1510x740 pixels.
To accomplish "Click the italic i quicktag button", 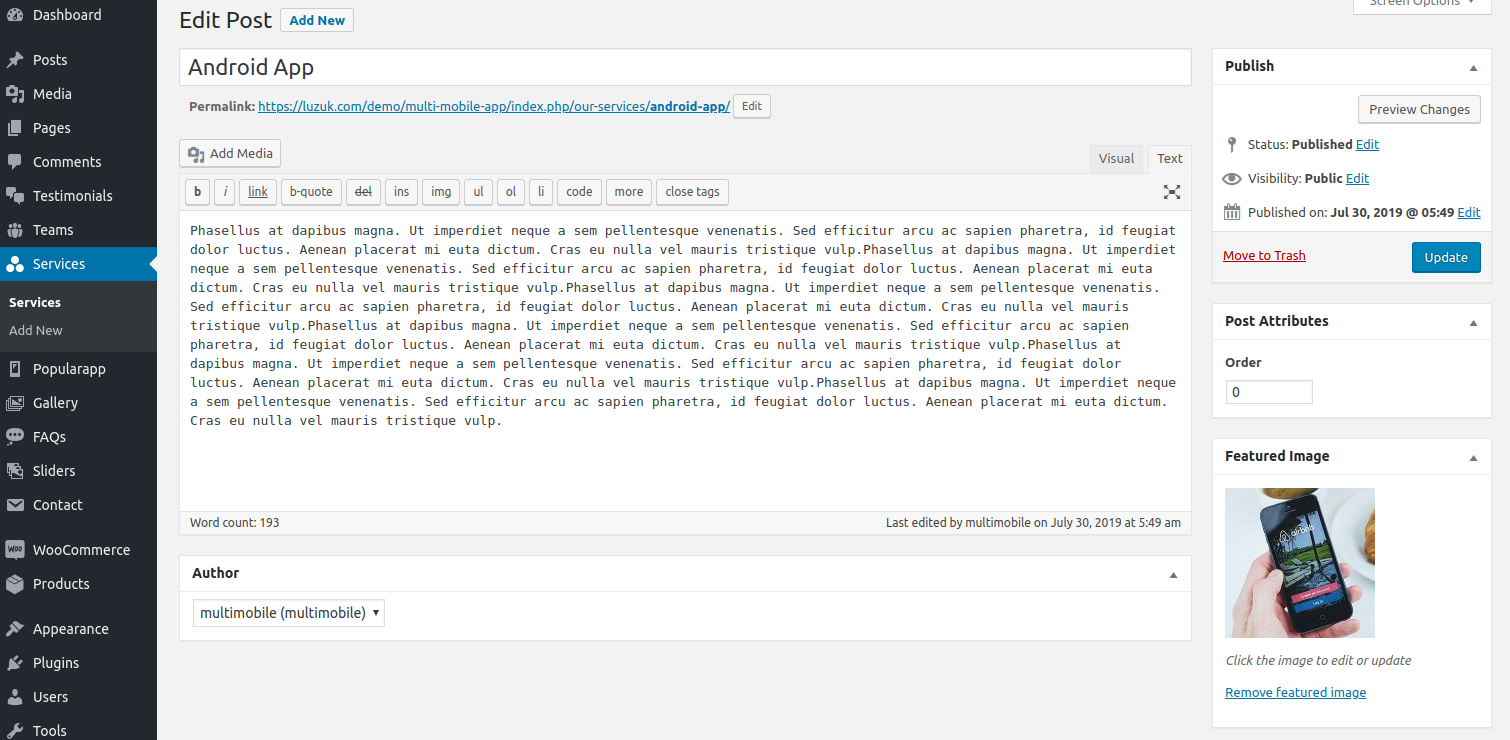I will click(x=225, y=192).
